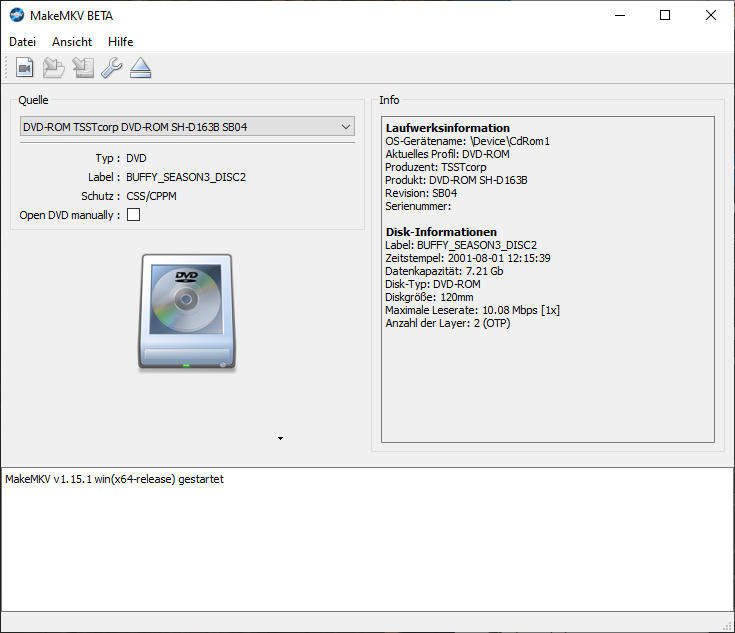Click the 'Diskgröße: 120mm' line

pyautogui.click(x=429, y=297)
